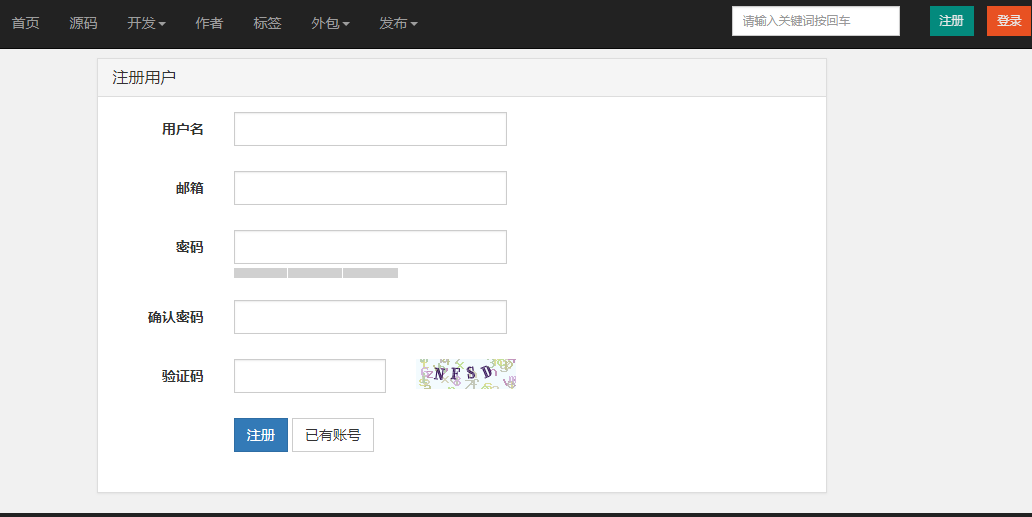Image resolution: width=1032 pixels, height=517 pixels.
Task: Click the 注册用户 panel heading
Action: tap(144, 78)
